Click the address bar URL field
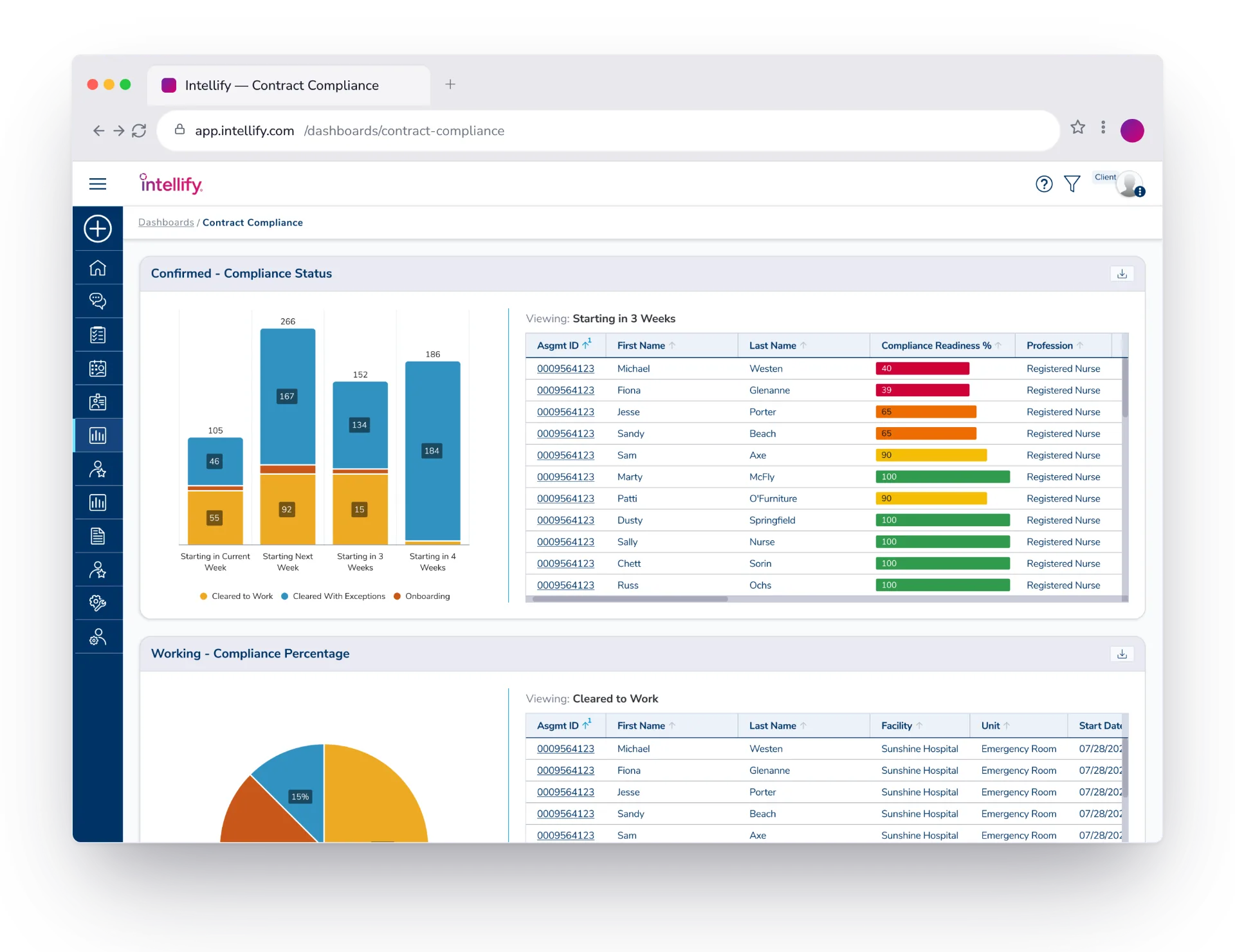Screen dimensions: 1235x952 608,131
